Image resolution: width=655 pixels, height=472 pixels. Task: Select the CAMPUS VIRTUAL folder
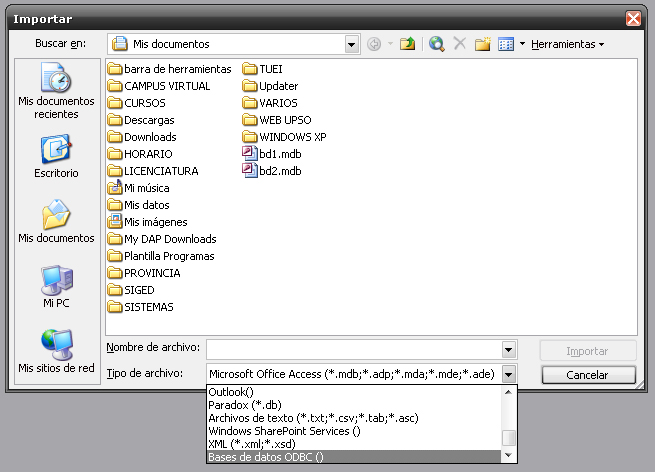[159, 86]
